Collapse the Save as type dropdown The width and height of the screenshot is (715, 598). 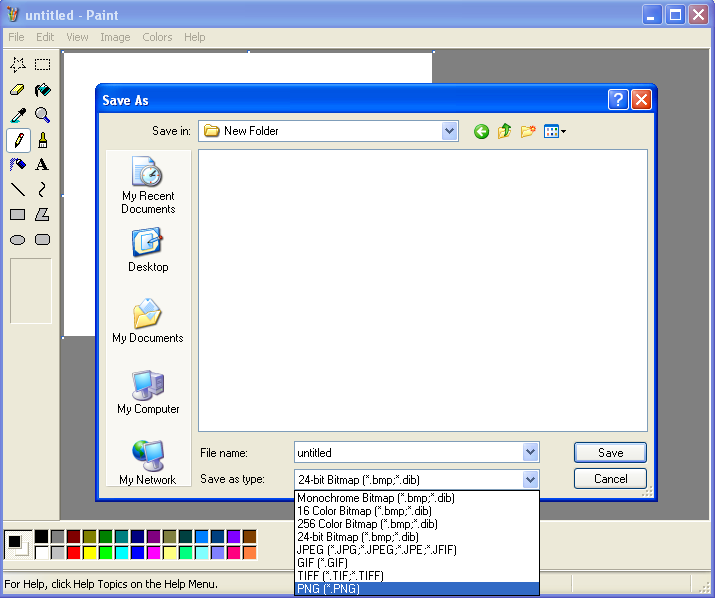click(530, 480)
